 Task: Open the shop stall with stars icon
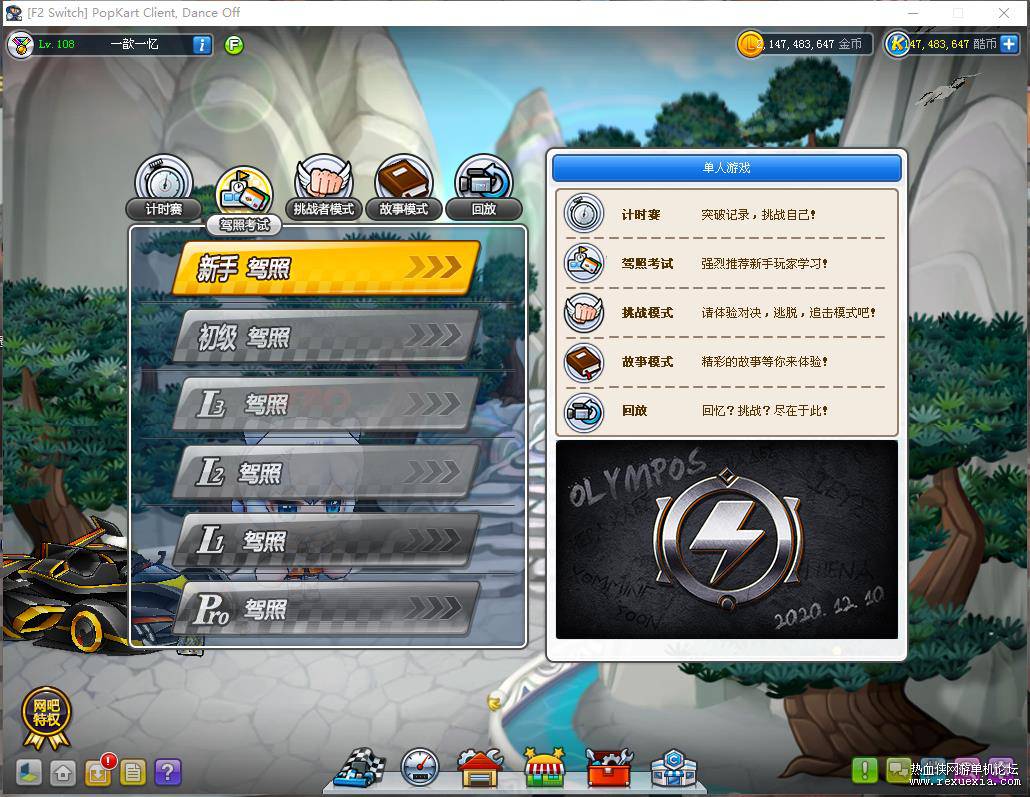(545, 767)
